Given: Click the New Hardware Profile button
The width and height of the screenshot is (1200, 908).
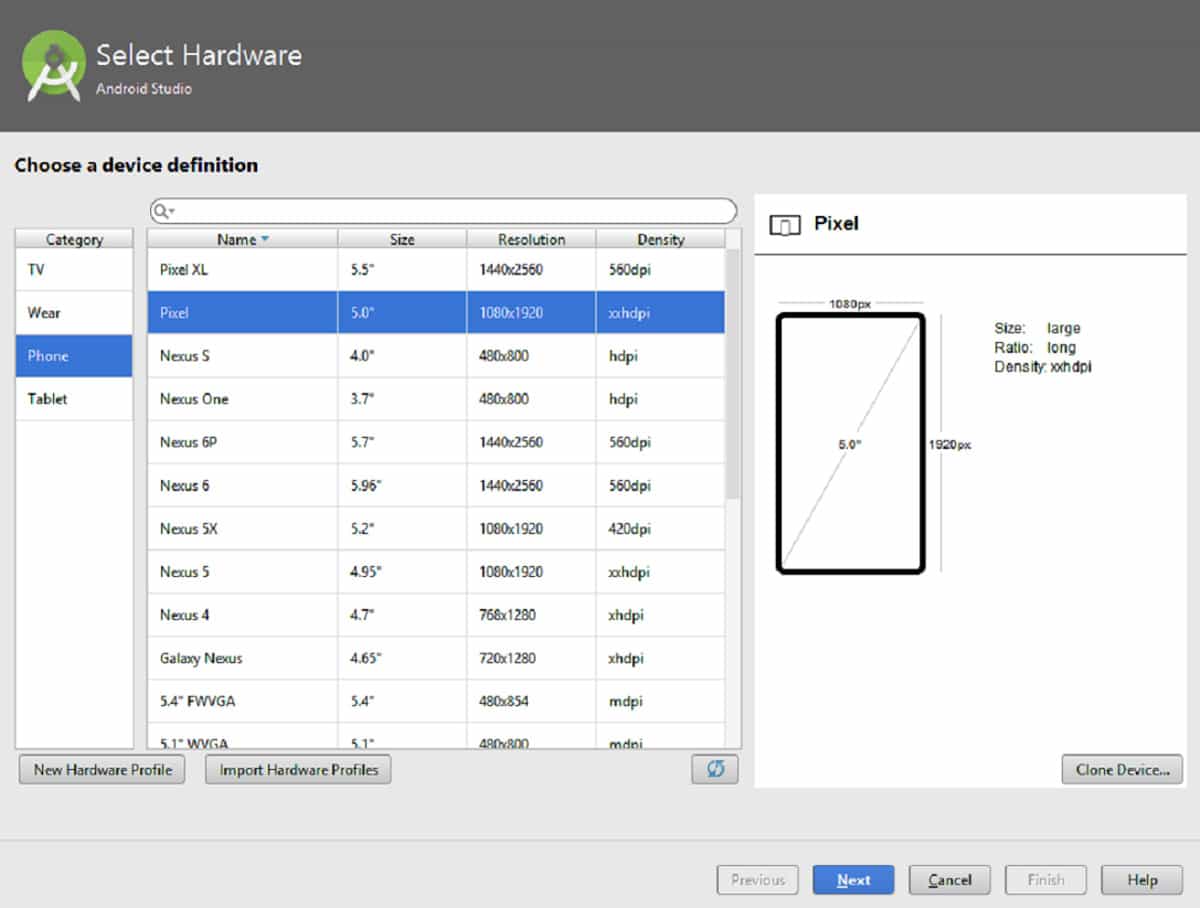Looking at the screenshot, I should point(102,770).
